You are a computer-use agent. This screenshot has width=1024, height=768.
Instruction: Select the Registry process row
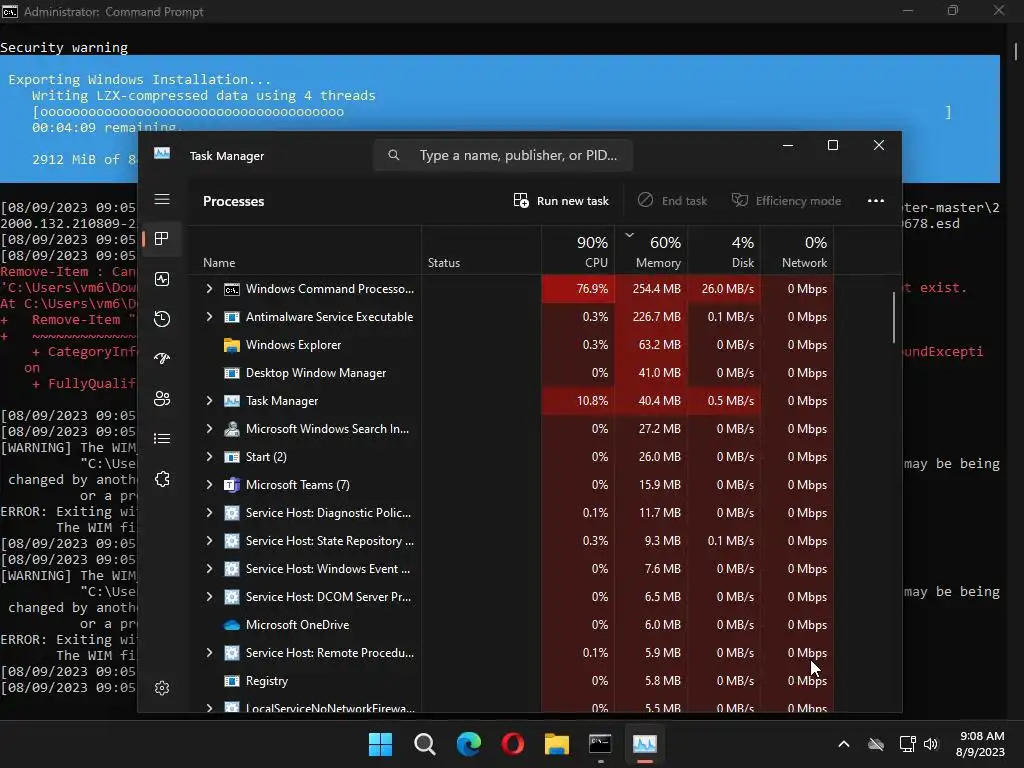tap(511, 681)
